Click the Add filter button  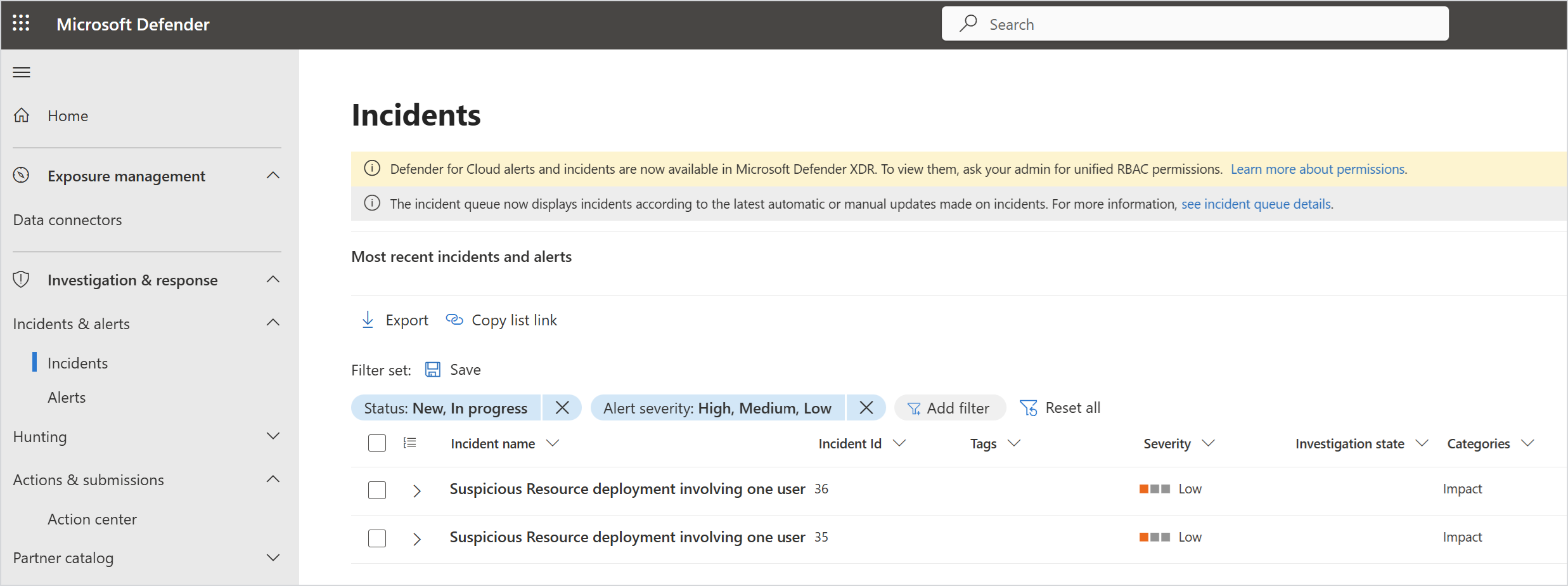(x=949, y=408)
